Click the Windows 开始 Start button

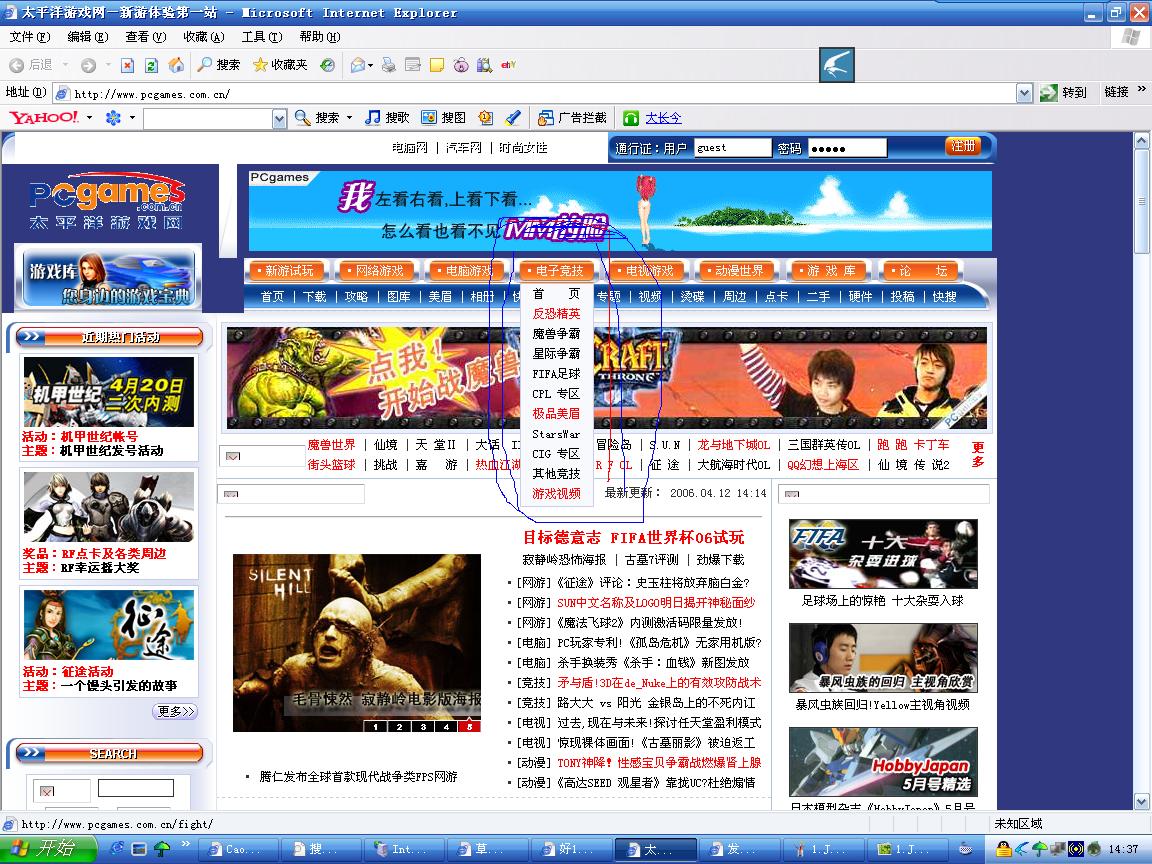coord(47,849)
